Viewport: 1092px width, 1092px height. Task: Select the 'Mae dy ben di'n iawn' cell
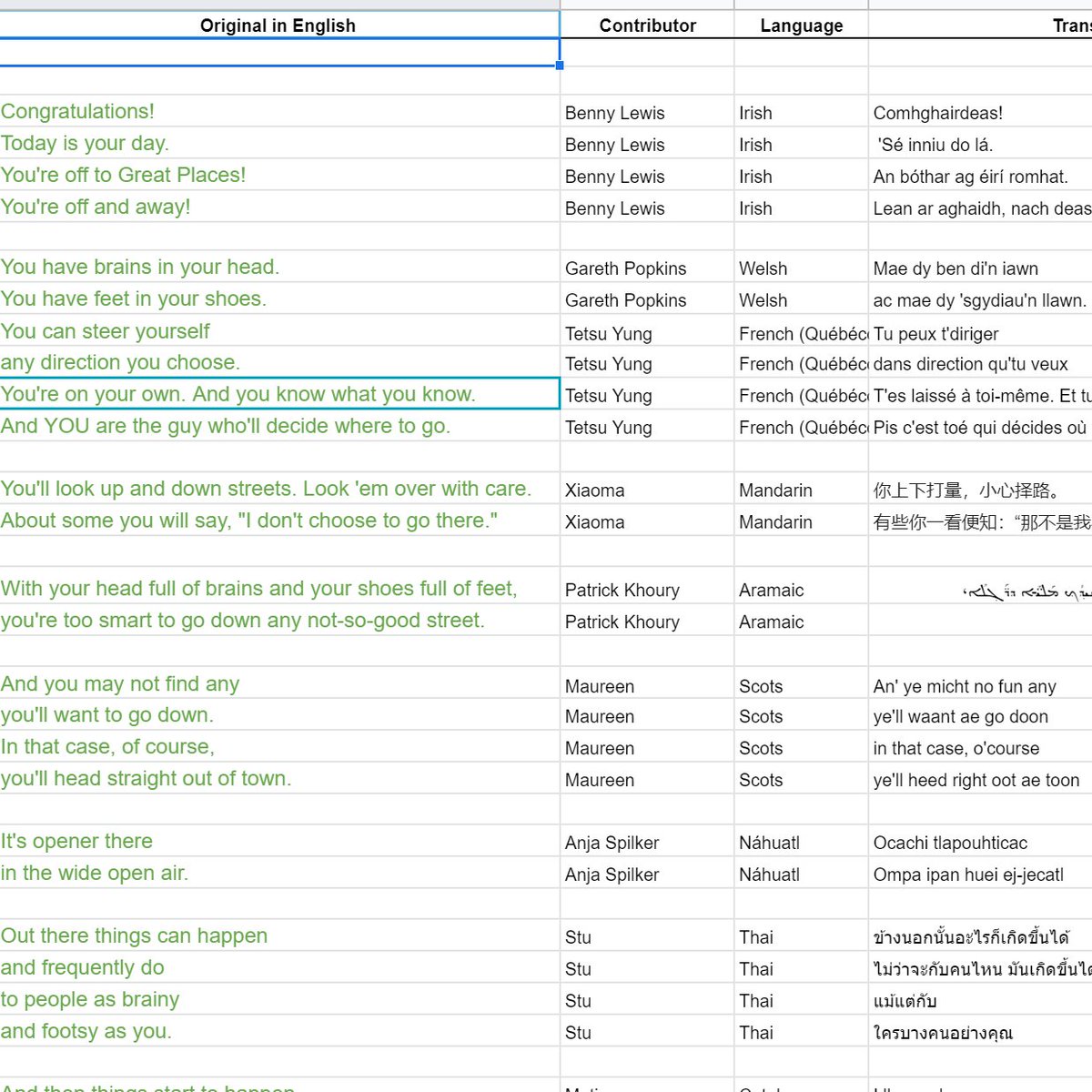point(981,268)
